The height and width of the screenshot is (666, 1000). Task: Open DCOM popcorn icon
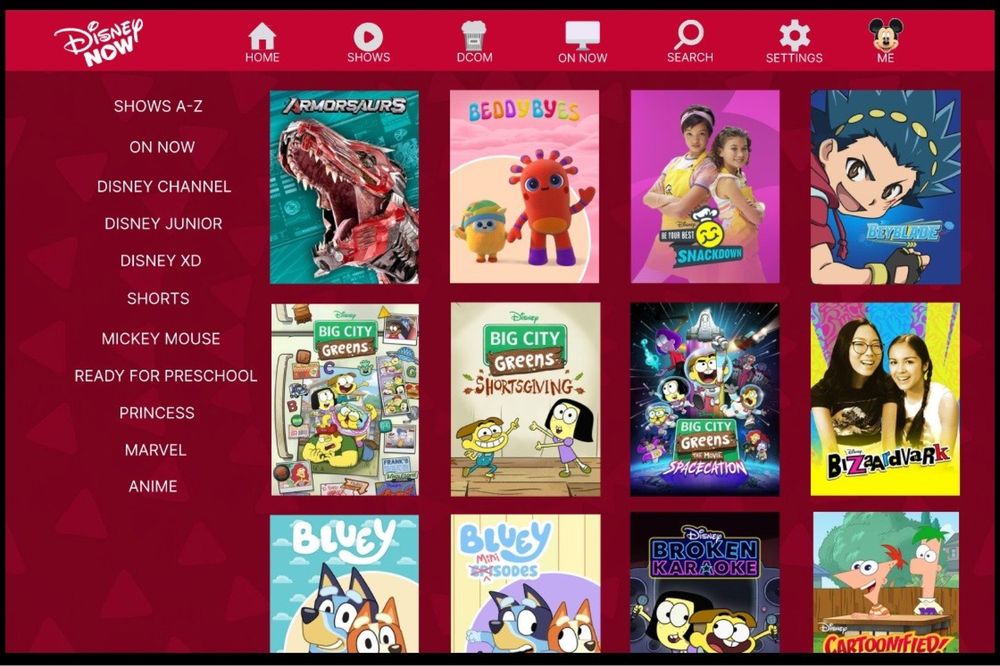(x=474, y=36)
